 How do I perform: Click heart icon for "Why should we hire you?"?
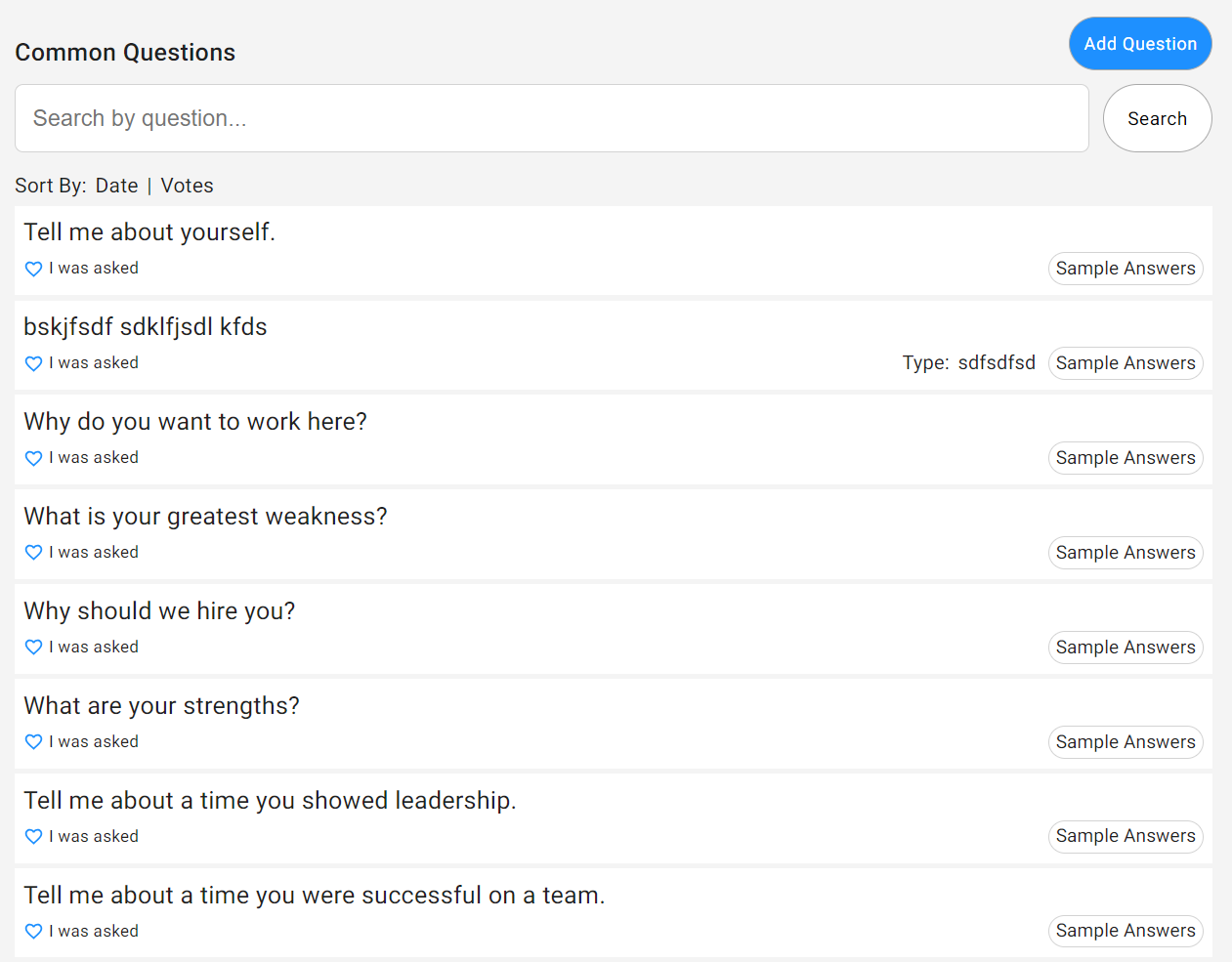33,648
